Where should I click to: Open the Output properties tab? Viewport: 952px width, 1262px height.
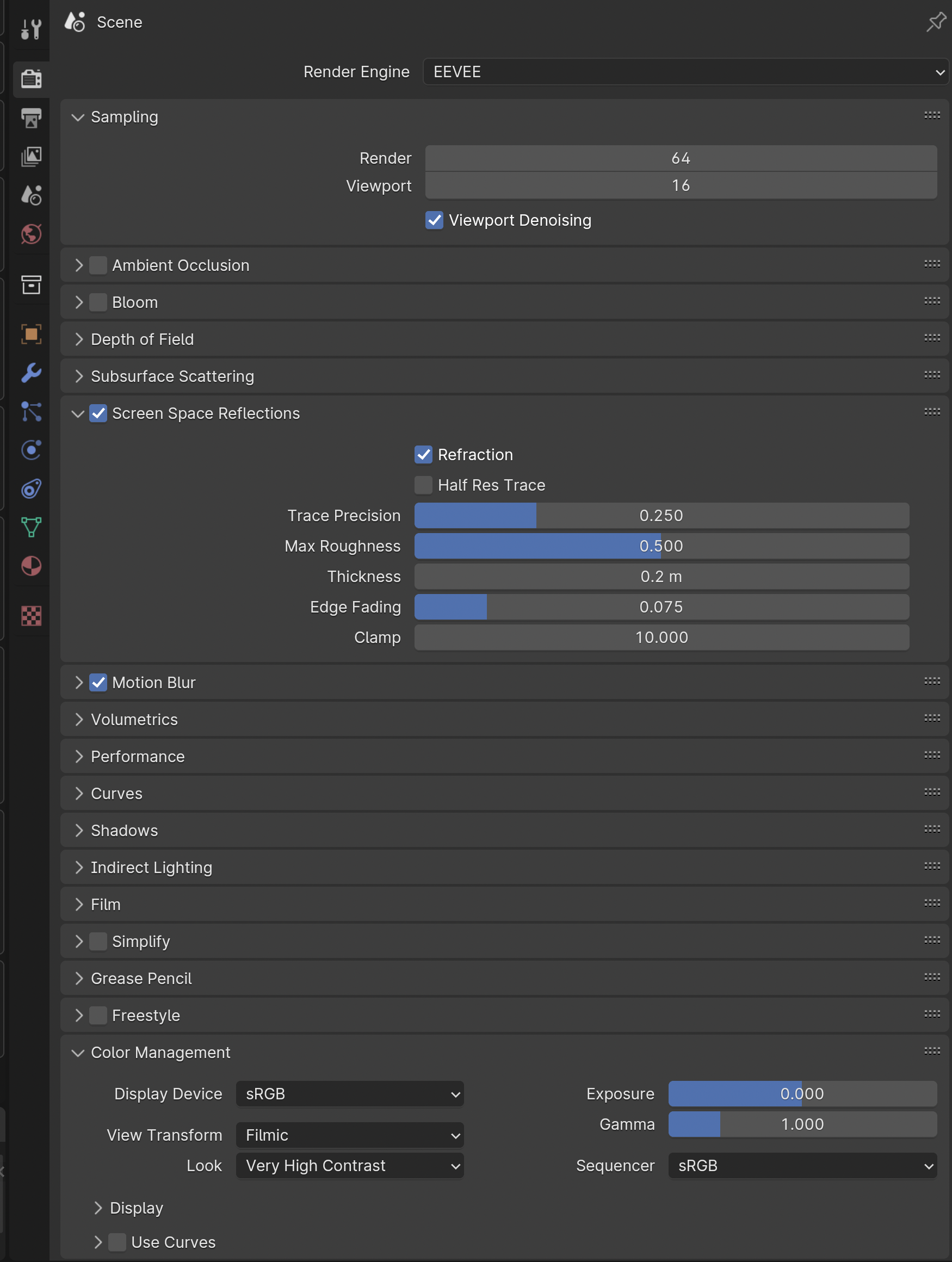pos(31,117)
